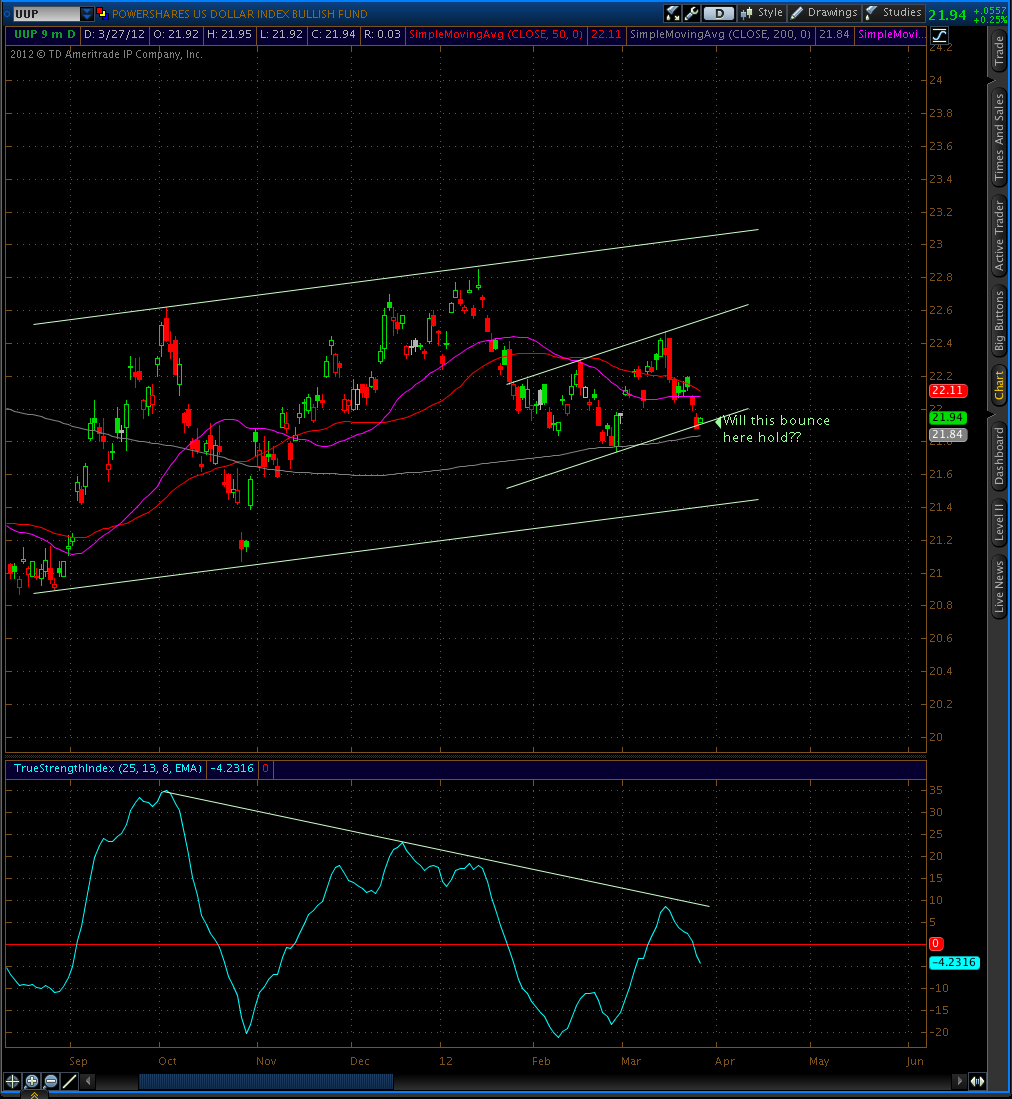Image resolution: width=1012 pixels, height=1099 pixels.
Task: Click the green 21.94 price bubble on axis
Action: [948, 418]
